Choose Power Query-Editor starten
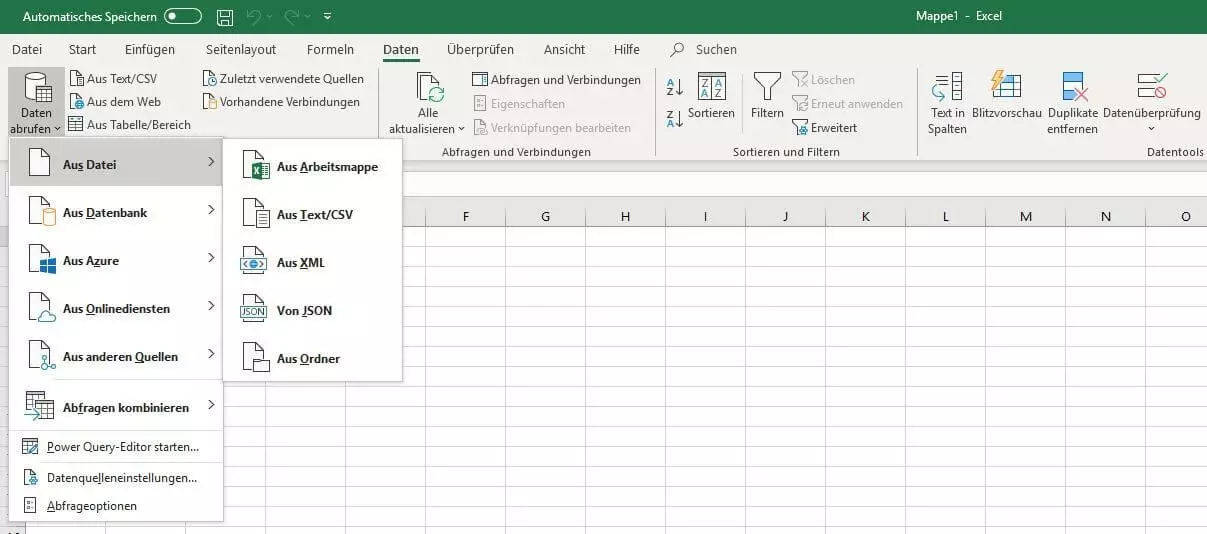The image size is (1207, 534). [116, 447]
